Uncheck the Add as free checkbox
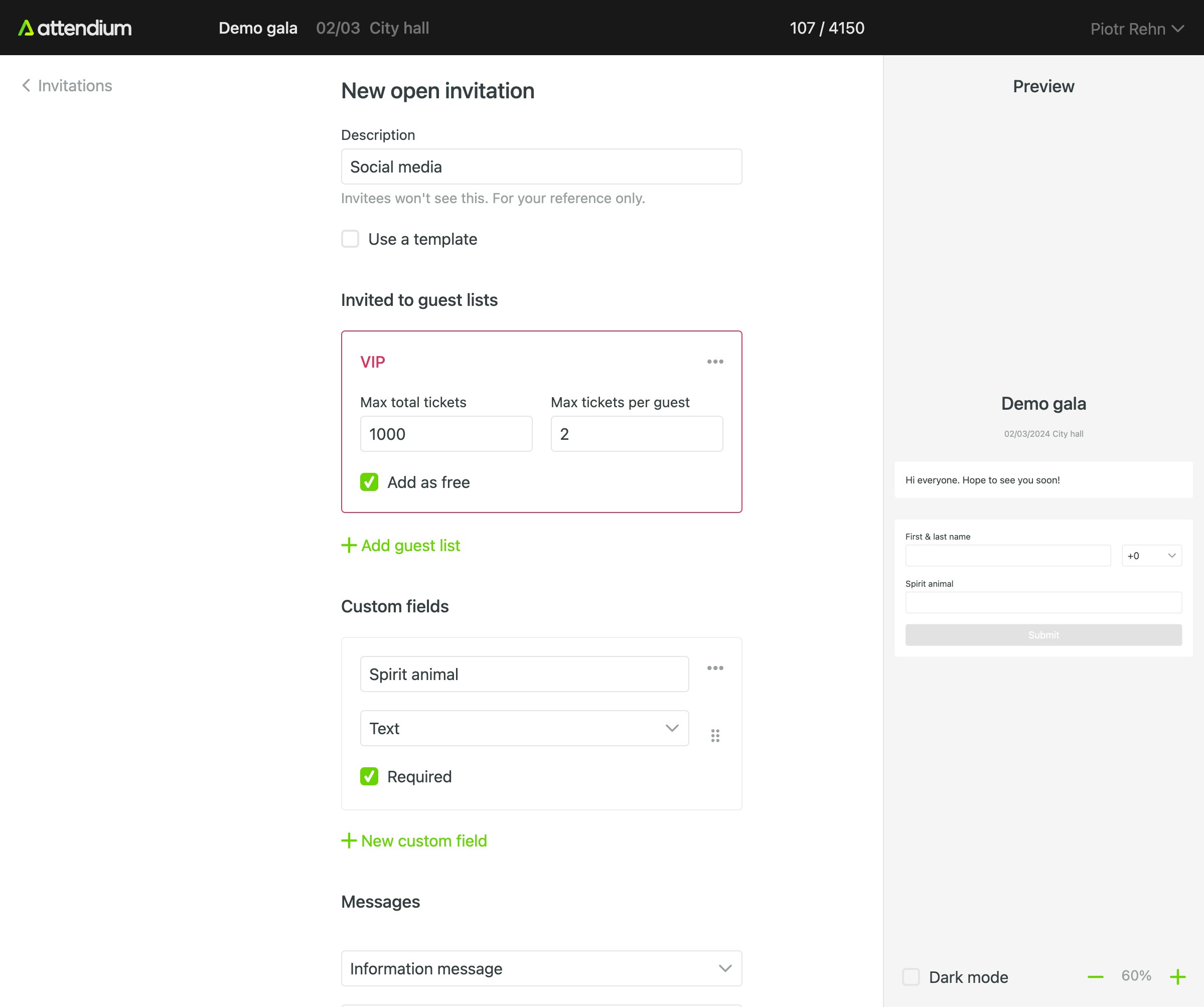The image size is (1204, 1007). pos(369,482)
